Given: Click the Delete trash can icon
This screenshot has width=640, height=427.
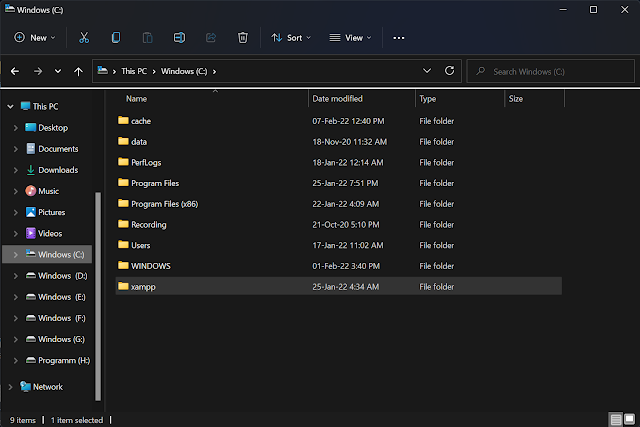Looking at the screenshot, I should tap(243, 38).
